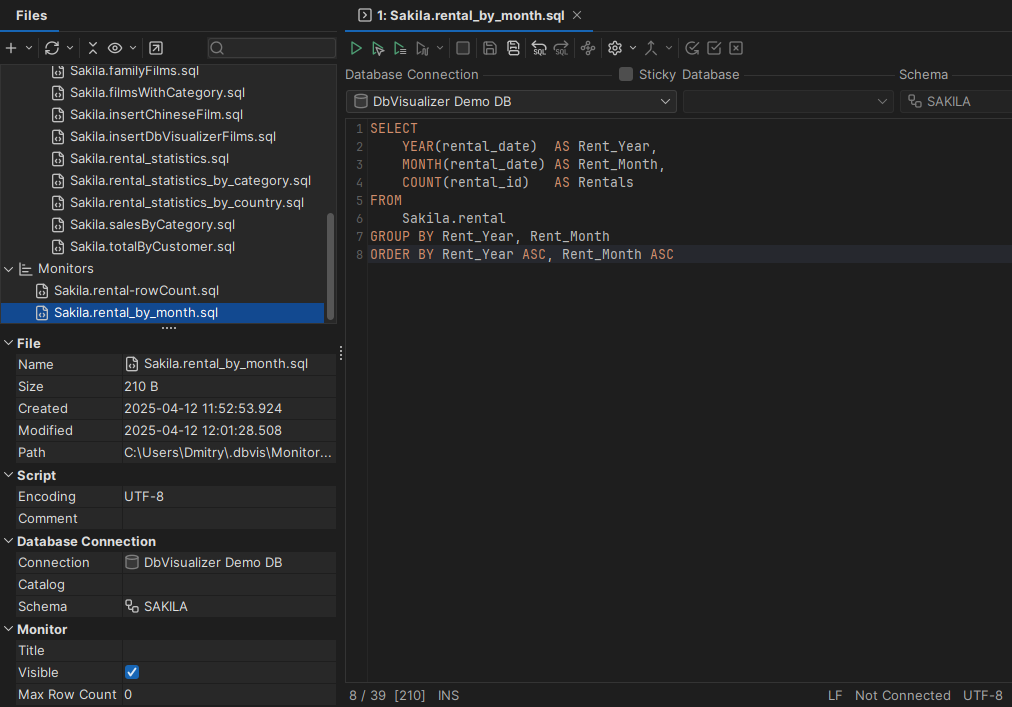Select the Files panel header
The image size is (1012, 707).
point(31,15)
